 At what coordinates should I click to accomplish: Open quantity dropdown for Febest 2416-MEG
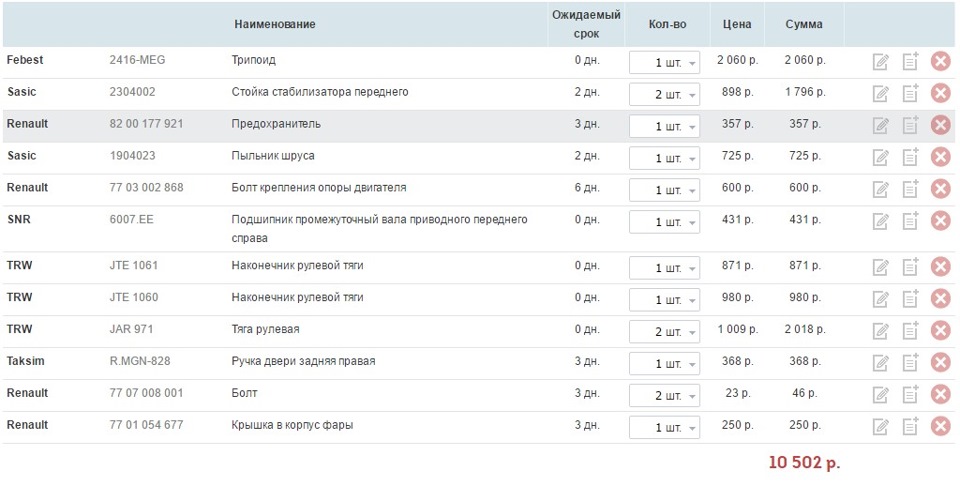[x=664, y=62]
